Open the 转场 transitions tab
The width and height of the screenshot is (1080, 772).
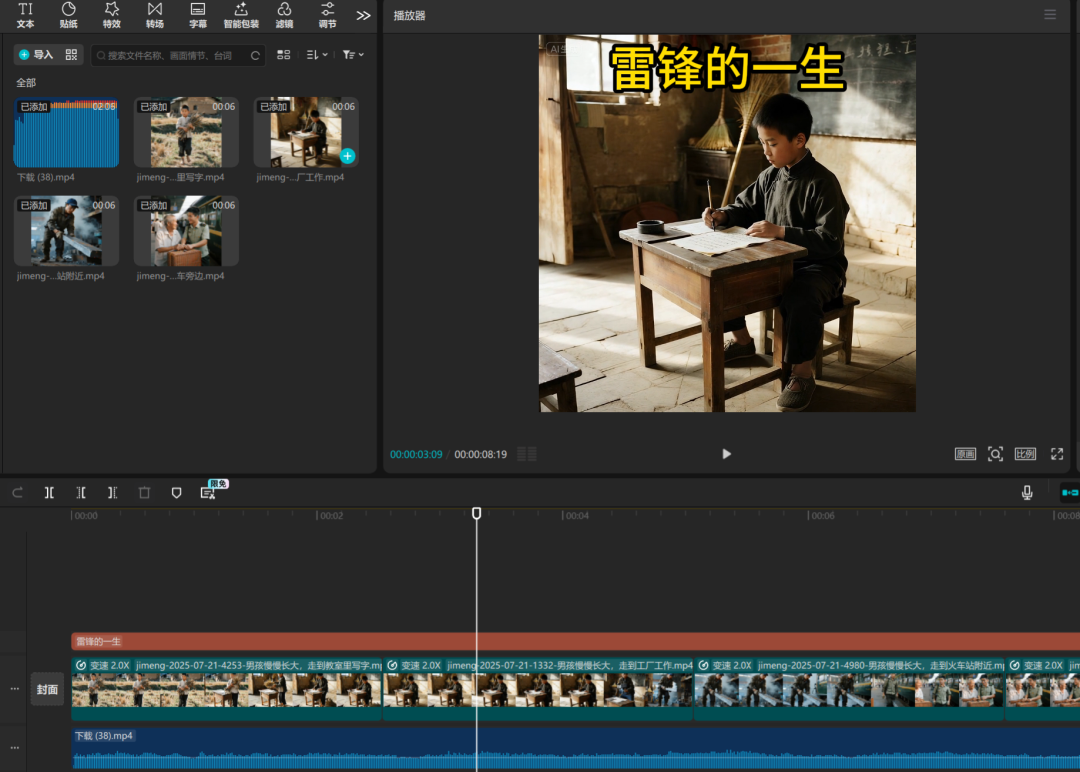[x=155, y=15]
